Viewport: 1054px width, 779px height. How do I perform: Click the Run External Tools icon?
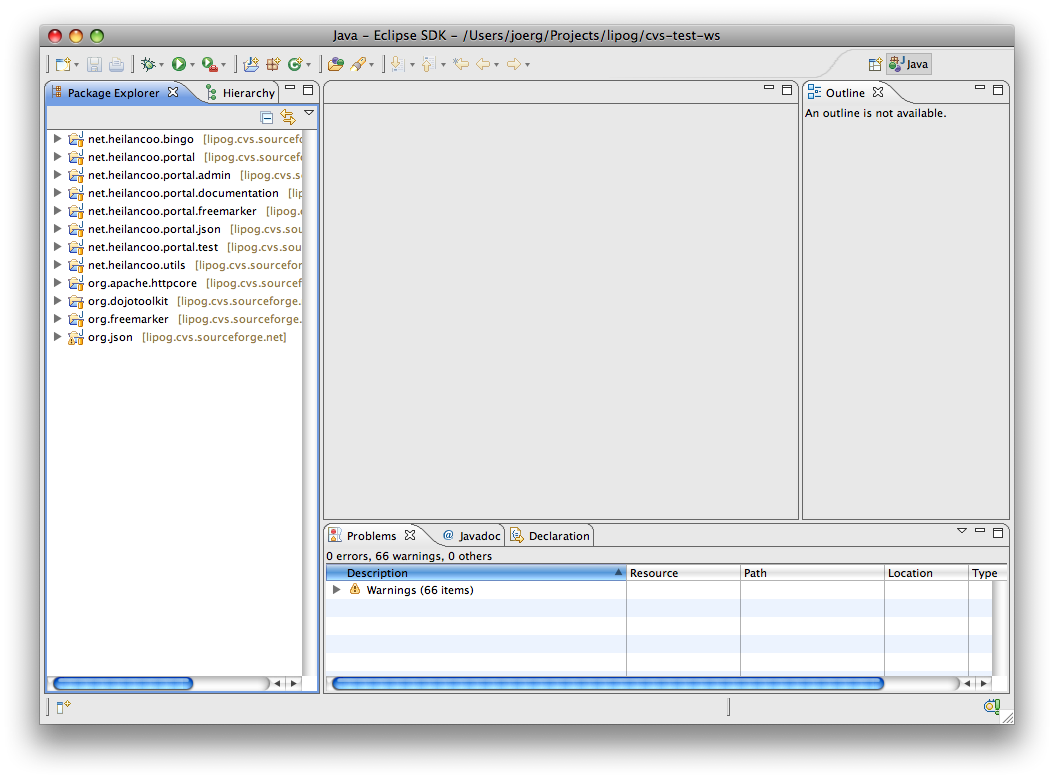point(208,64)
